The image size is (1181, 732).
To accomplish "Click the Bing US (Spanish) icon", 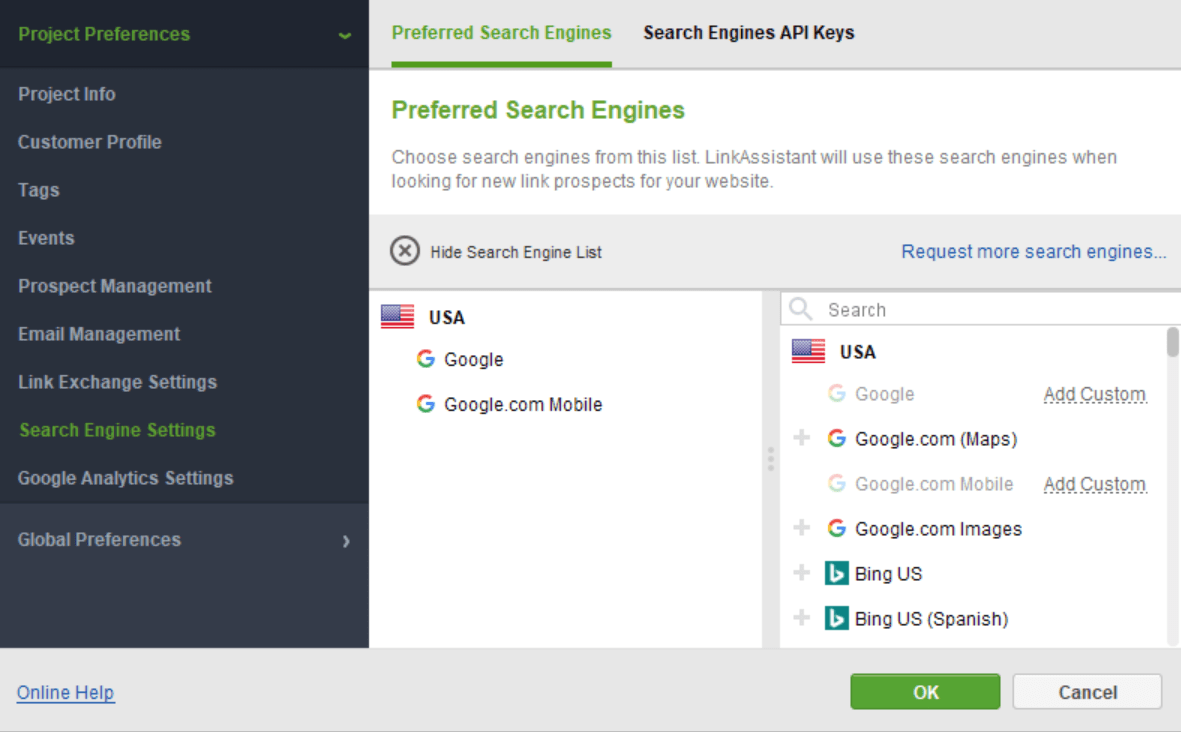I will 838,618.
